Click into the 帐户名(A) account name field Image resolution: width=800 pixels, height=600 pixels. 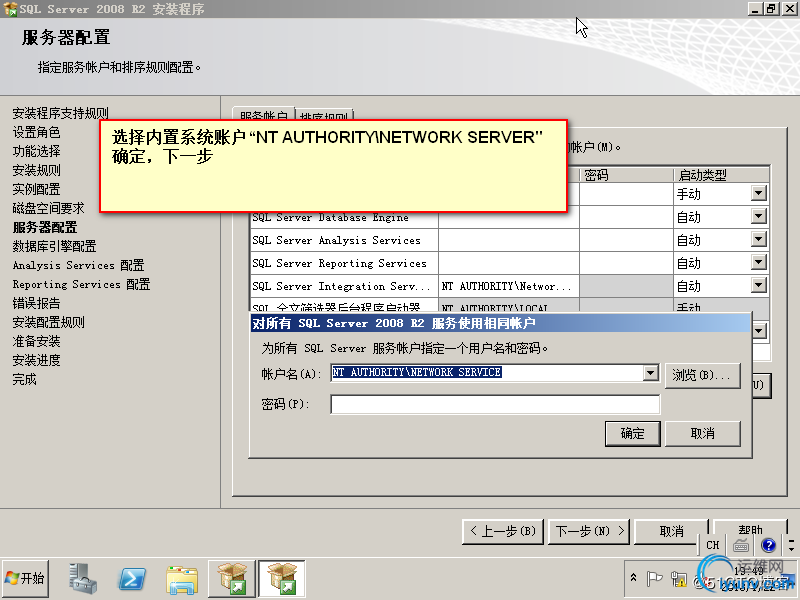[x=487, y=373]
